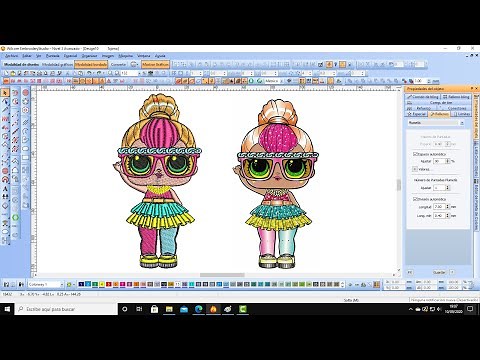Click the Ajustar percent input field

point(439,161)
